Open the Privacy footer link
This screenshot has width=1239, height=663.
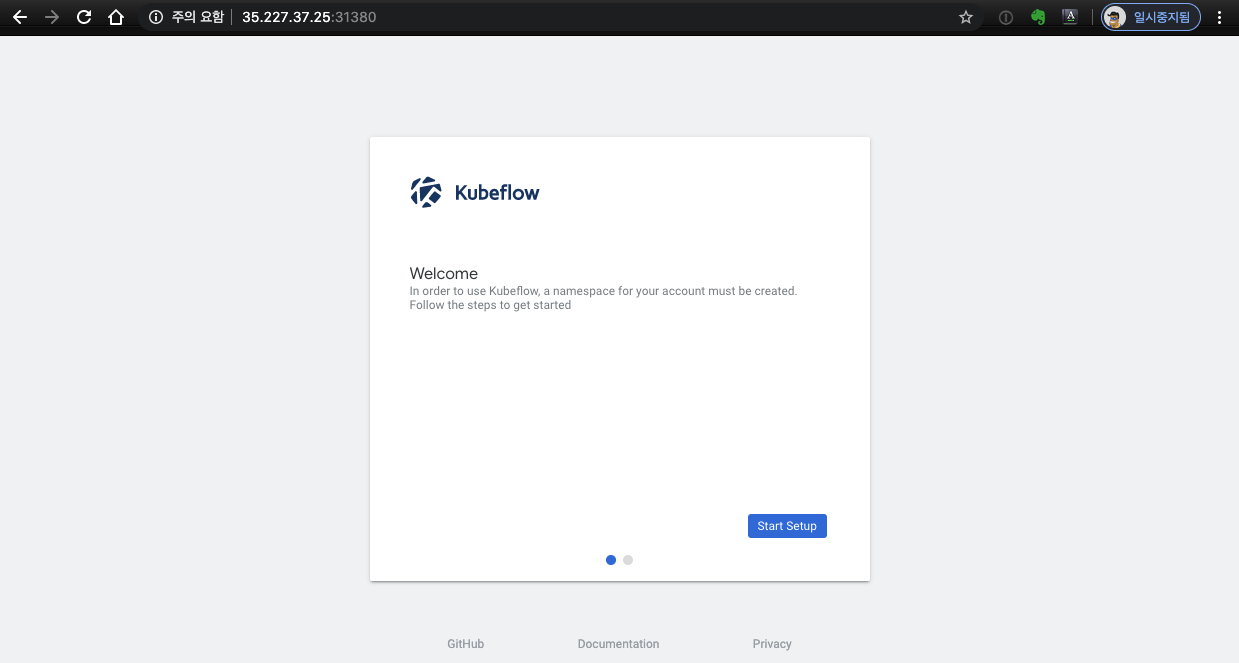pos(772,644)
